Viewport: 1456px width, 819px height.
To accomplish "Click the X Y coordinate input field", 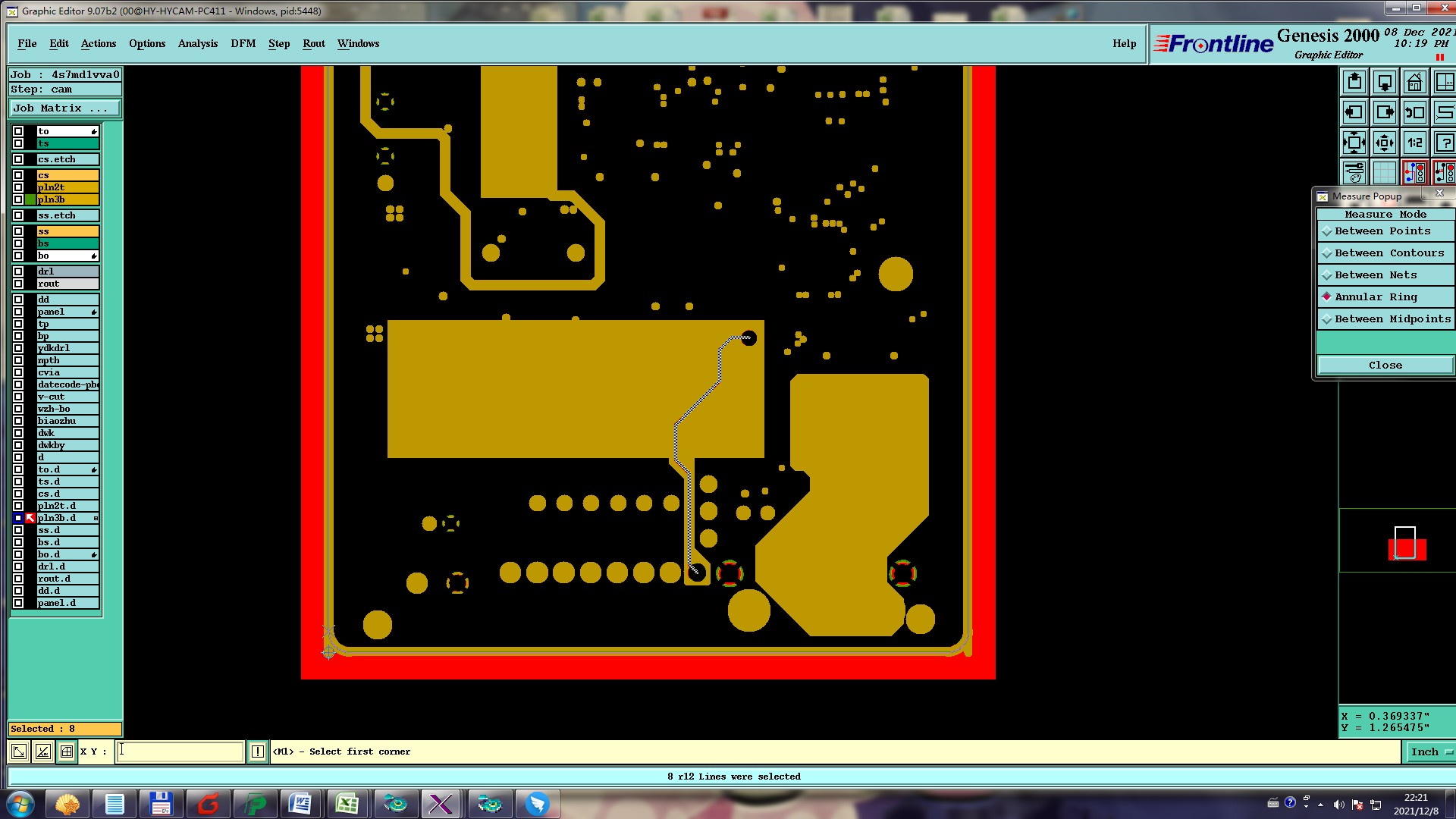I will [180, 752].
